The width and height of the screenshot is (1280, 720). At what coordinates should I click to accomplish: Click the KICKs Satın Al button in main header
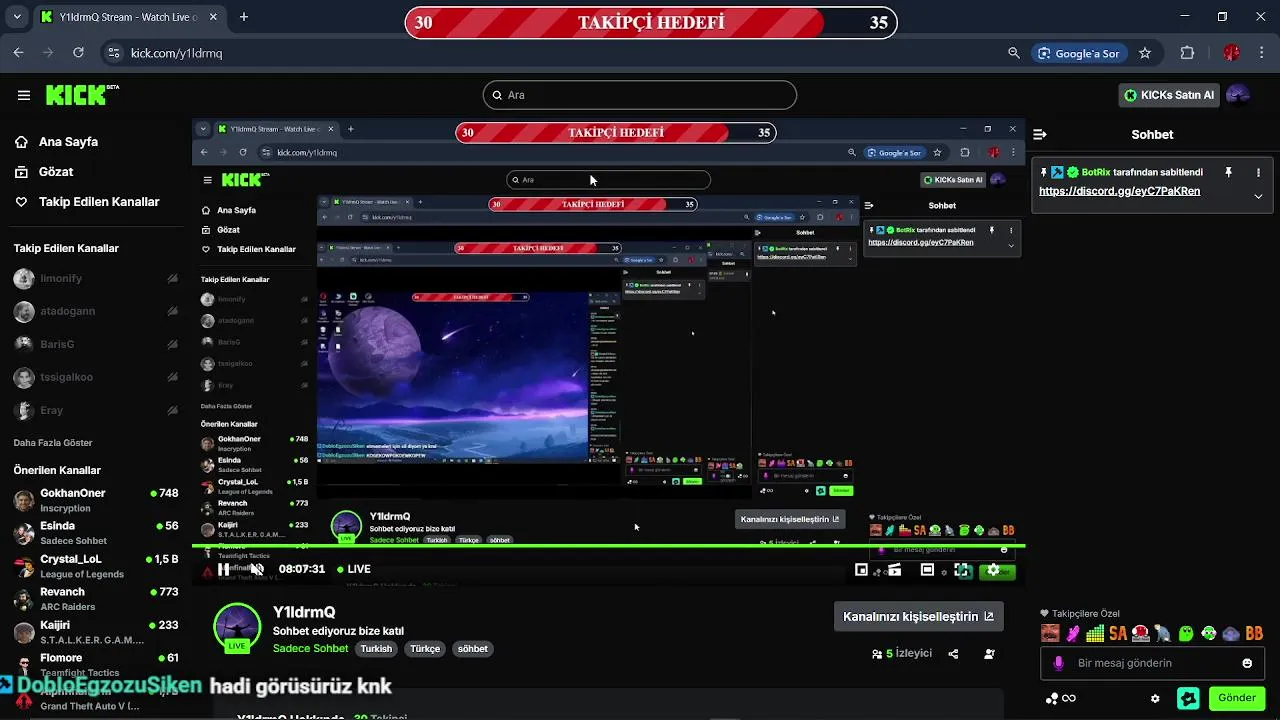point(1168,95)
